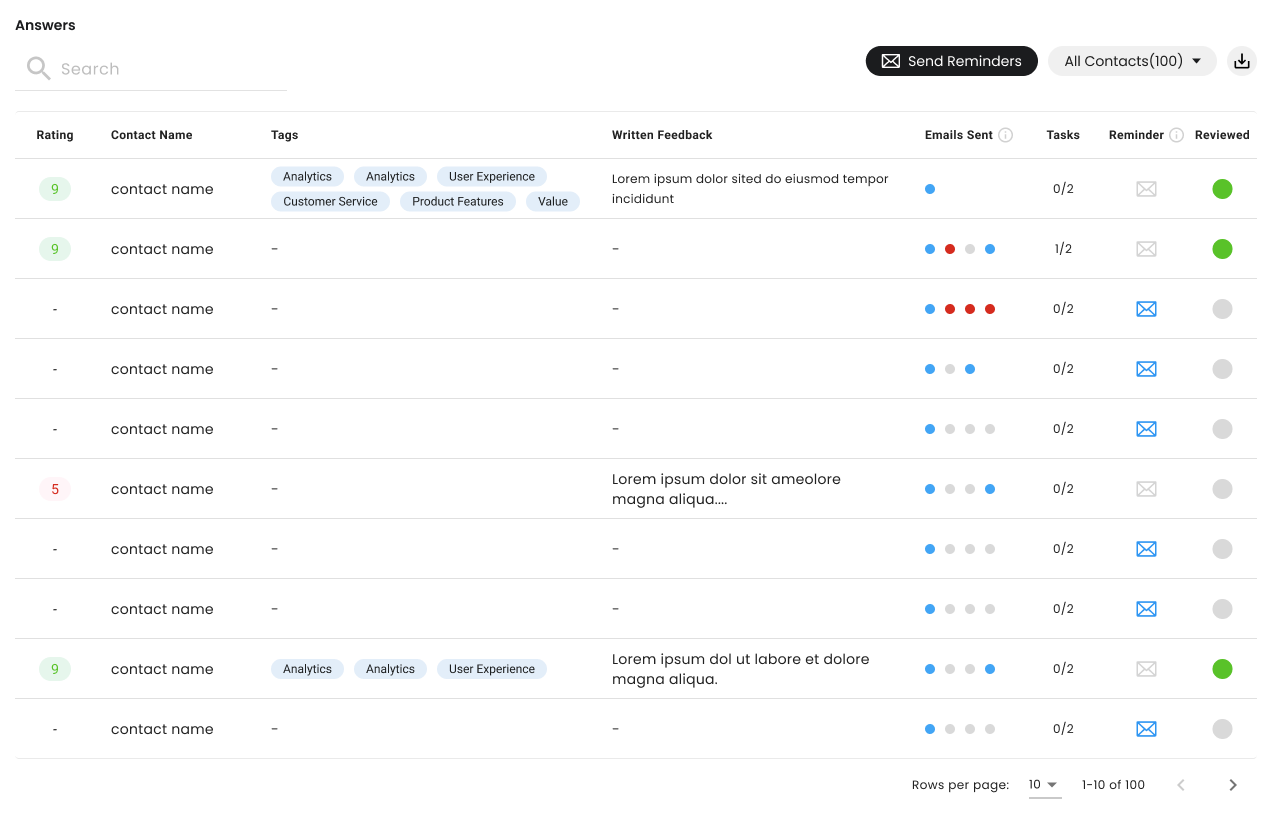The height and width of the screenshot is (826, 1272).
Task: Click the Reminder column header text
Action: [x=1136, y=135]
